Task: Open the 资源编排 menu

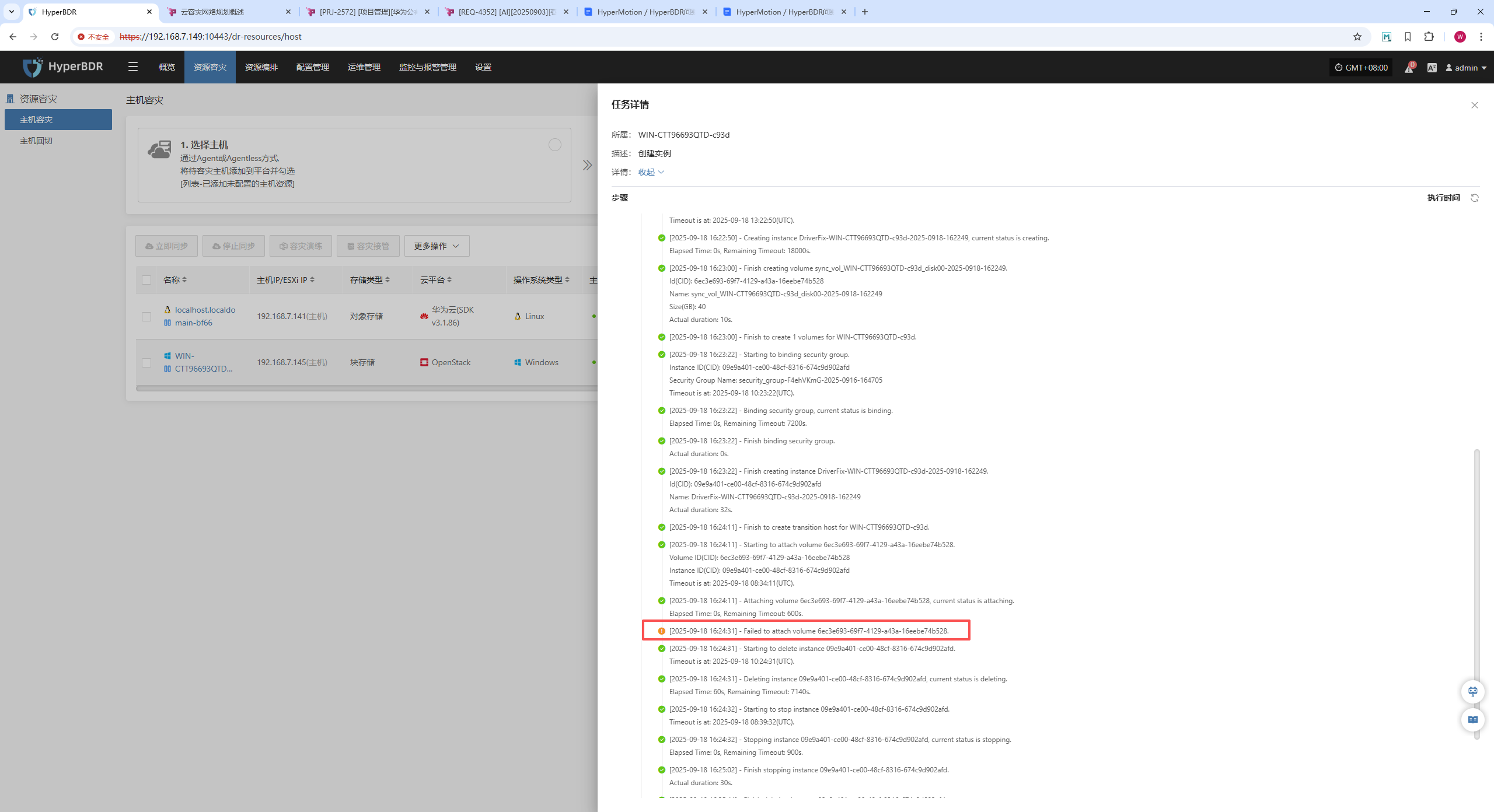Action: 261,67
